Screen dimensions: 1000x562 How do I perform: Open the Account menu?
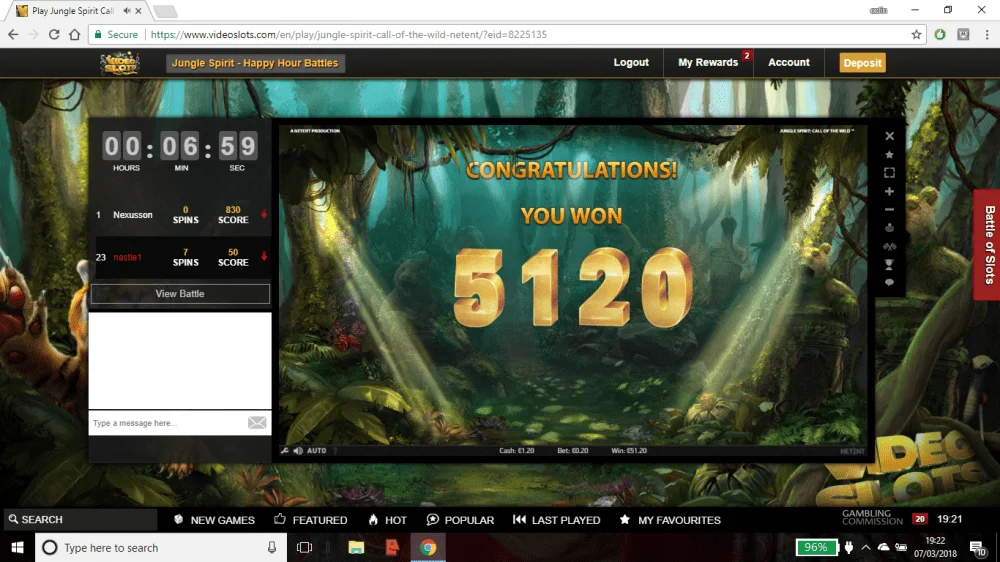[788, 63]
